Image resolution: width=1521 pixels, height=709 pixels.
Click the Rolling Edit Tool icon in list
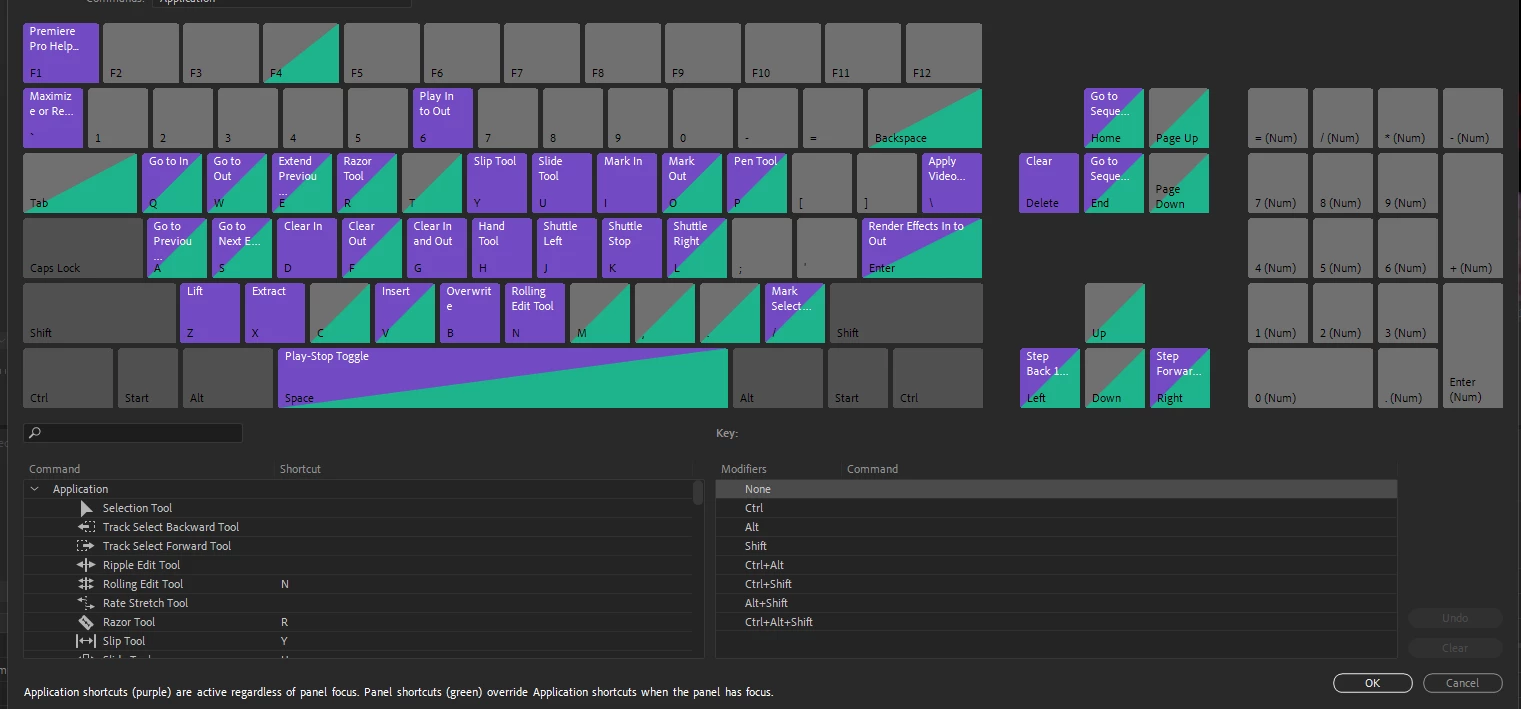coord(86,584)
